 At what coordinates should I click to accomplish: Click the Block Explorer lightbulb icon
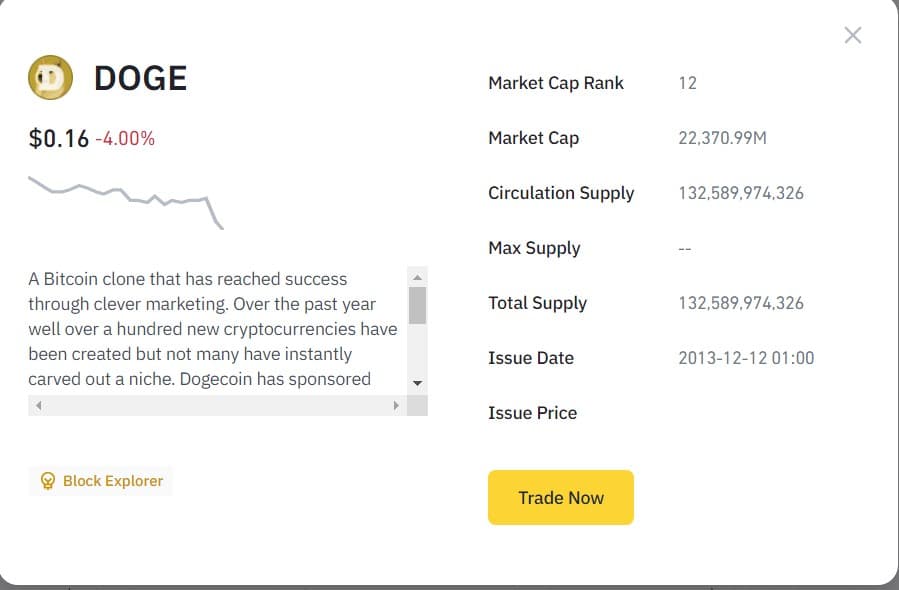(48, 480)
